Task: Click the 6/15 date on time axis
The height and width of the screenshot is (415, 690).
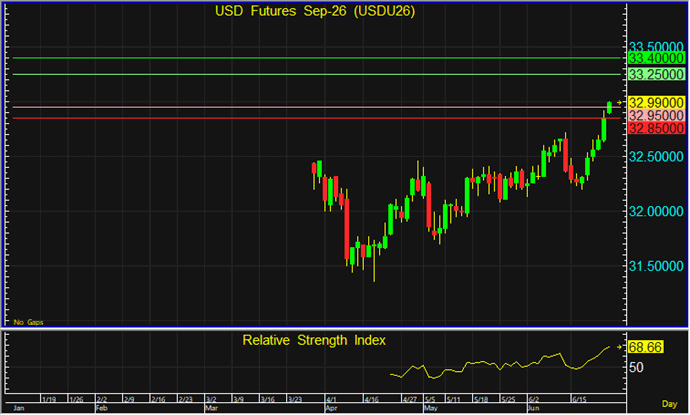Action: click(x=579, y=400)
